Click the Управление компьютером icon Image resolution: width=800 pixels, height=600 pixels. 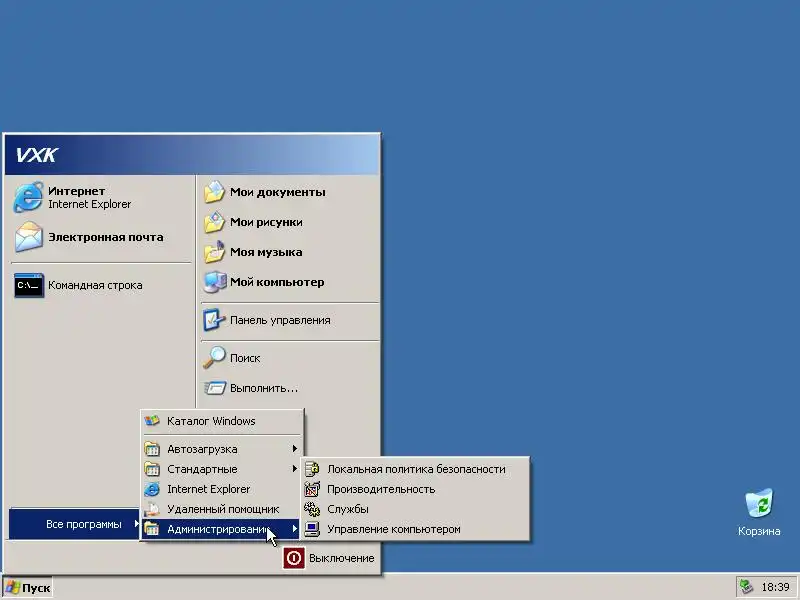pos(312,529)
